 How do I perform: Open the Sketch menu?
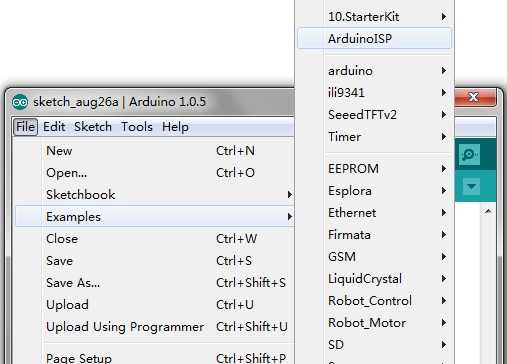[93, 127]
